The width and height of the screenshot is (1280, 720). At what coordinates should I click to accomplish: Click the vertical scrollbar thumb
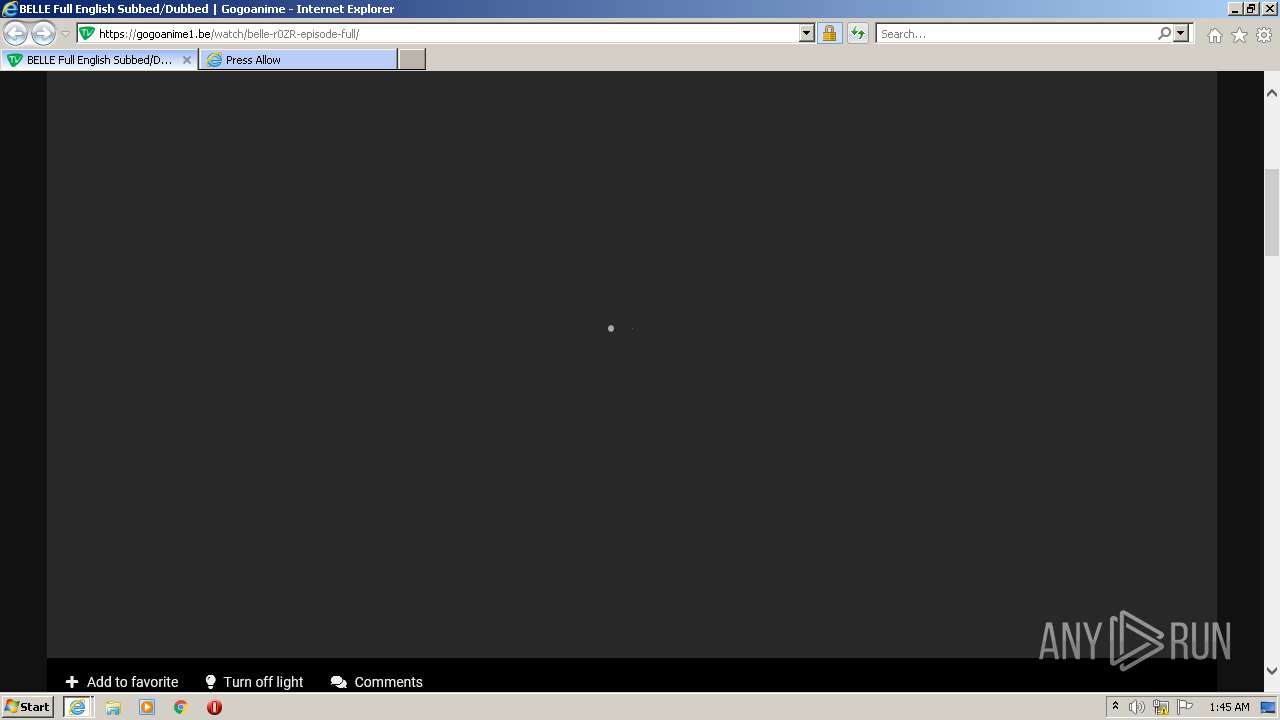(1272, 212)
